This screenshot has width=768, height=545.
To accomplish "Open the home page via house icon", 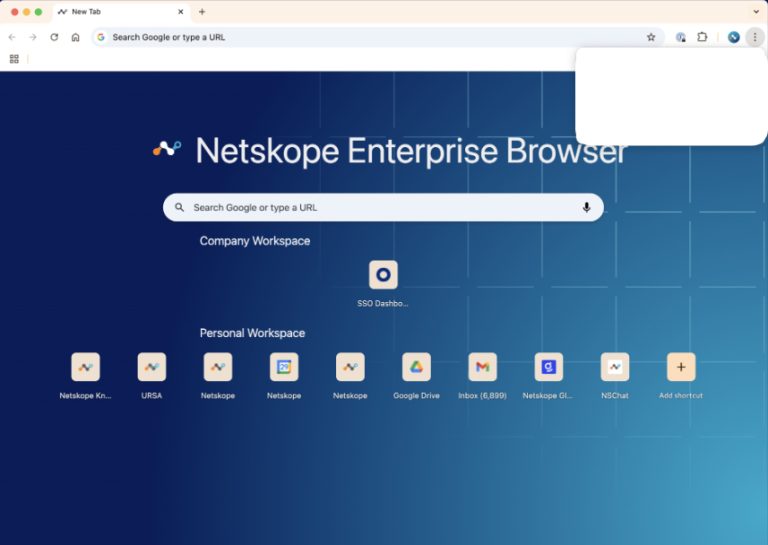I will [75, 37].
